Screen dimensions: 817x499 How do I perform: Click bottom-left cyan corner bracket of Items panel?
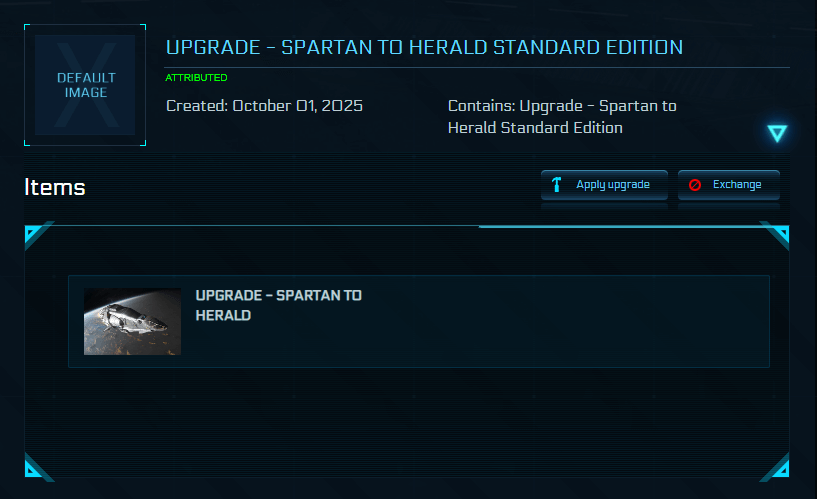[35, 467]
